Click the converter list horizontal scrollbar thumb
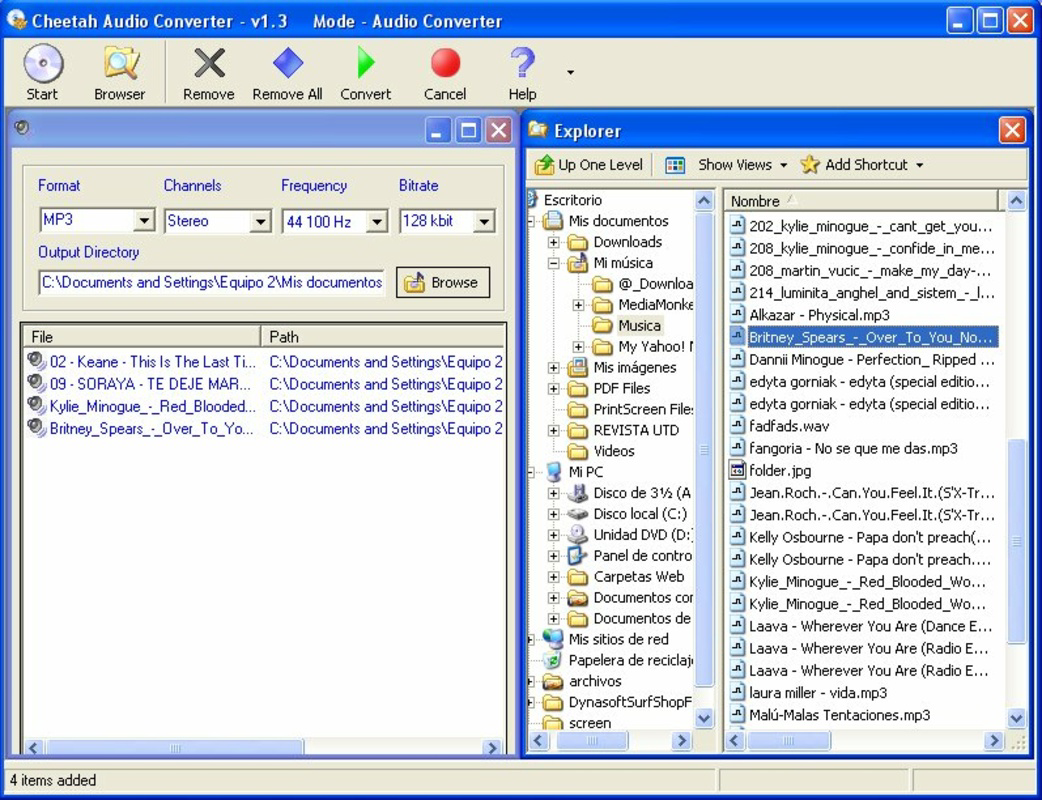Image resolution: width=1042 pixels, height=800 pixels. (x=174, y=748)
